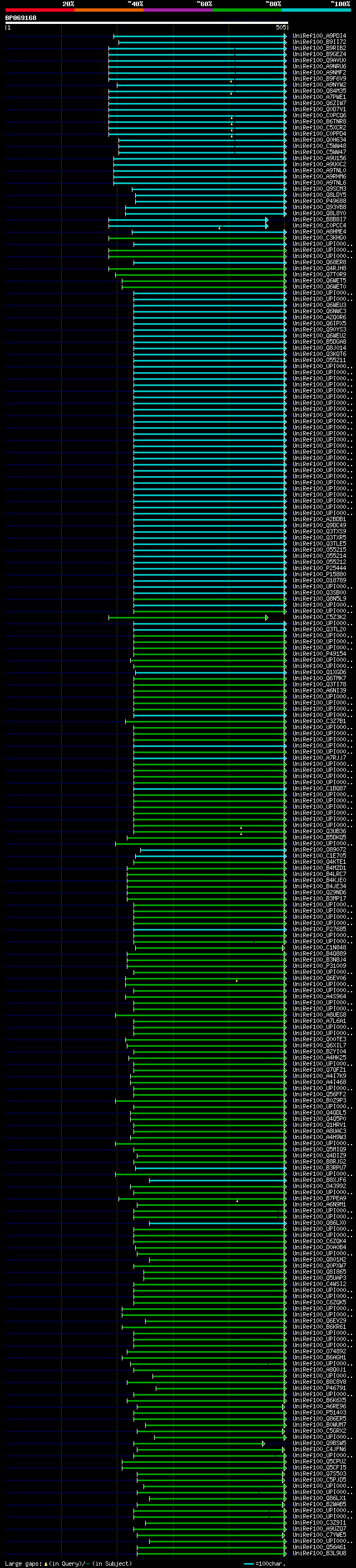Select the UniRef100_A9U156 label
Image resolution: width=356 pixels, height=1568 pixels.
[319, 159]
